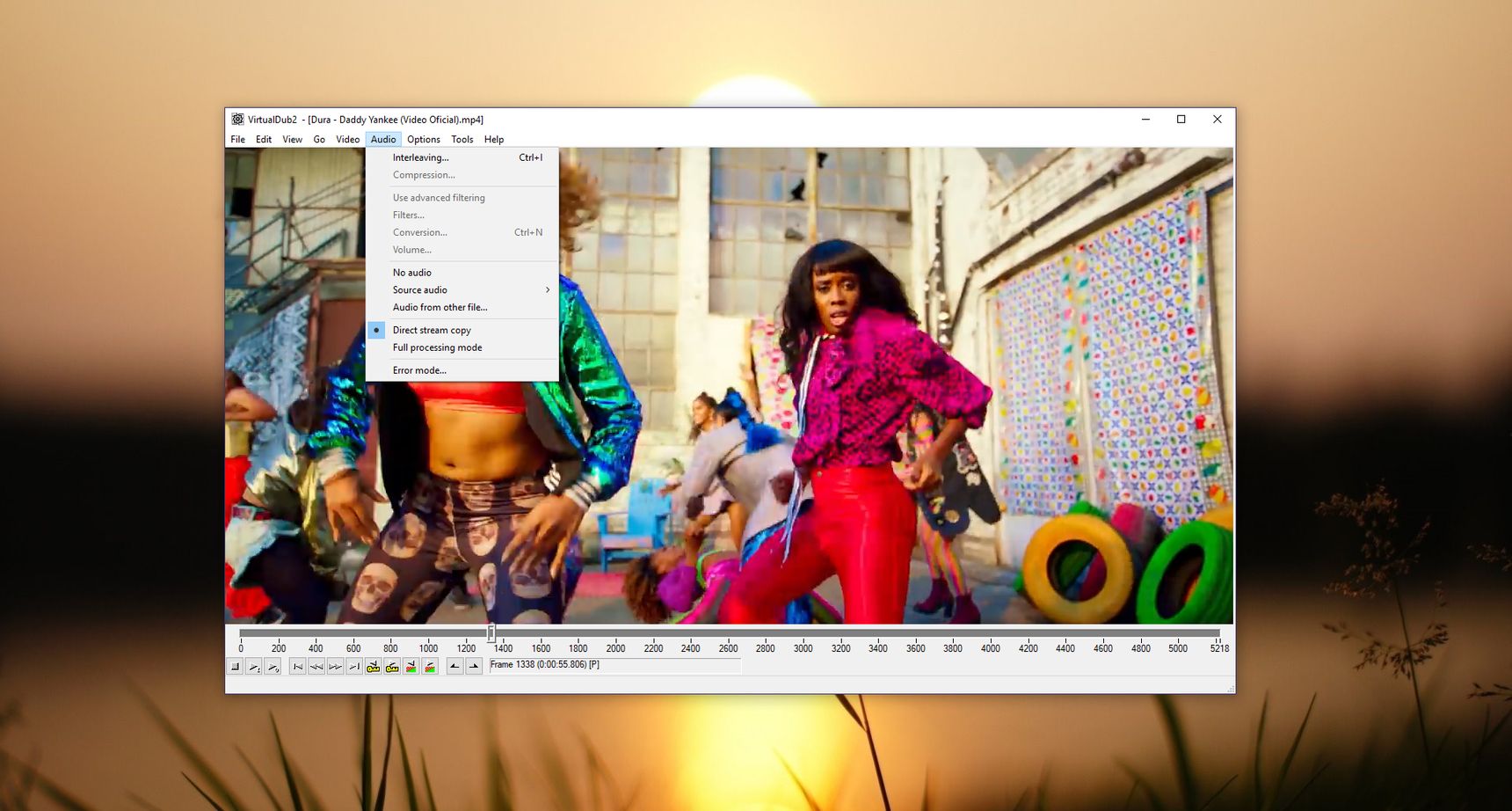Click the Conversion entry in the Audio menu
Screen dimensions: 1512x811
tap(462, 232)
